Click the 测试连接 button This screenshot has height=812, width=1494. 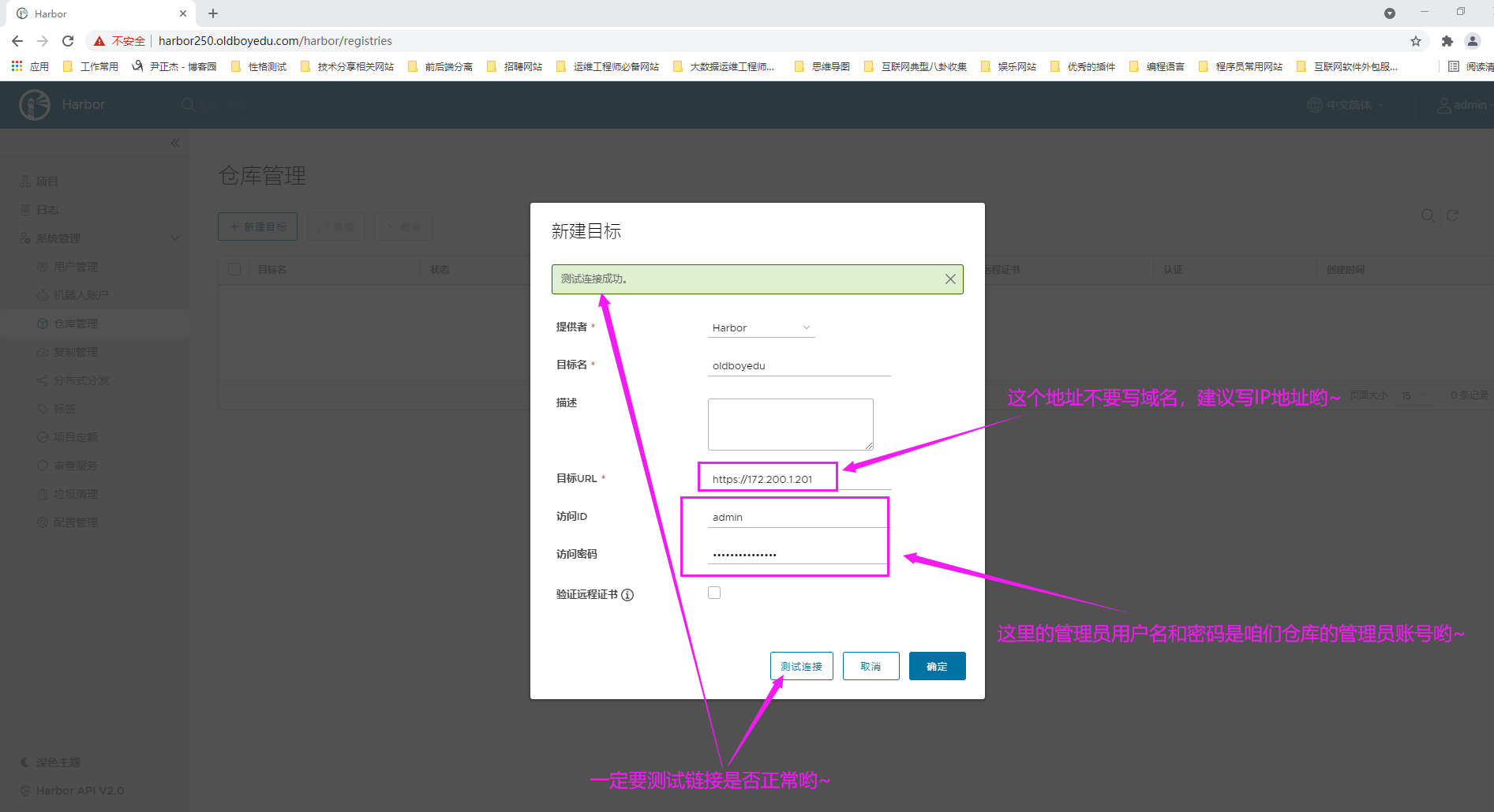[x=801, y=666]
